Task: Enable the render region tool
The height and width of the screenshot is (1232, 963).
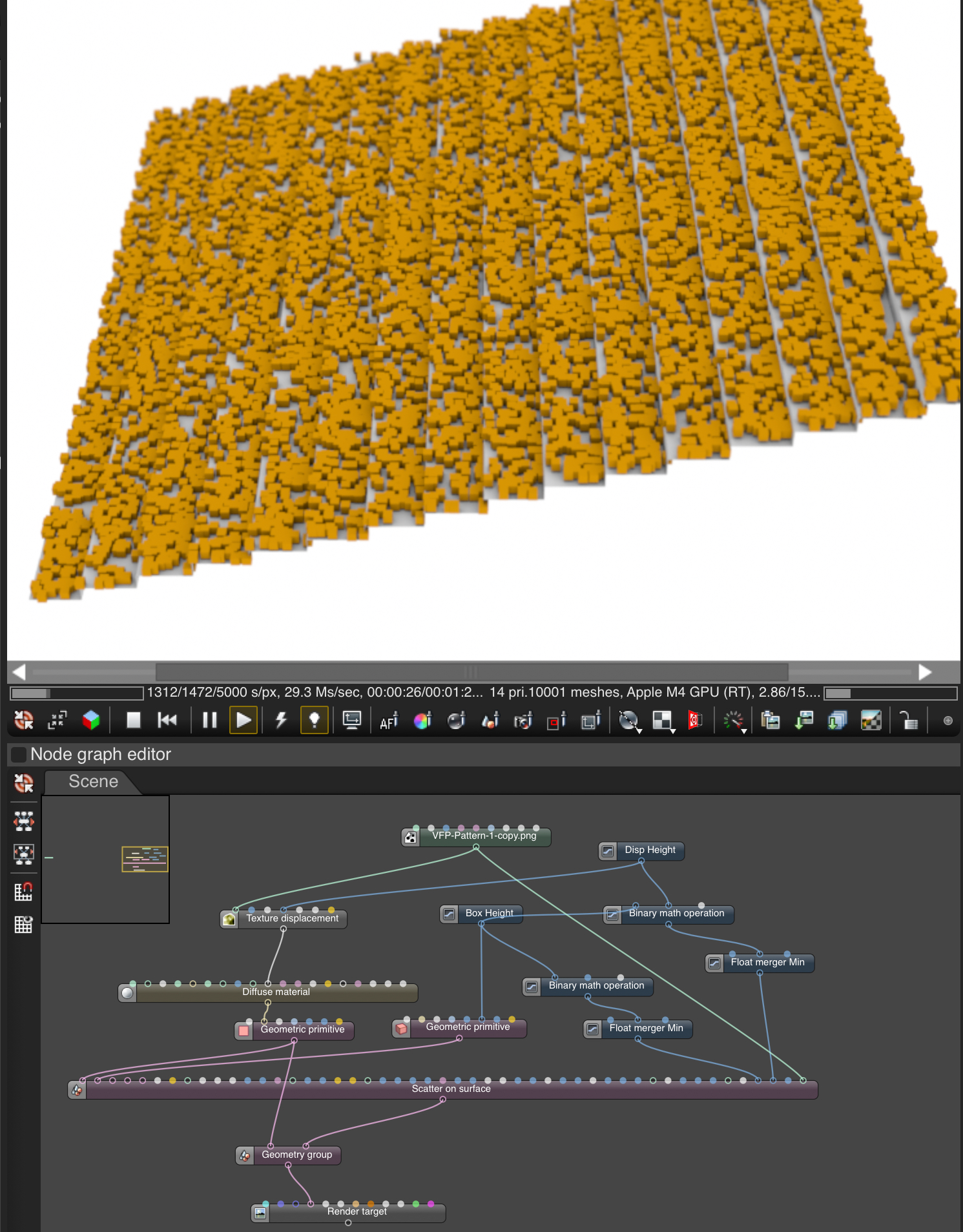Action: tap(557, 720)
